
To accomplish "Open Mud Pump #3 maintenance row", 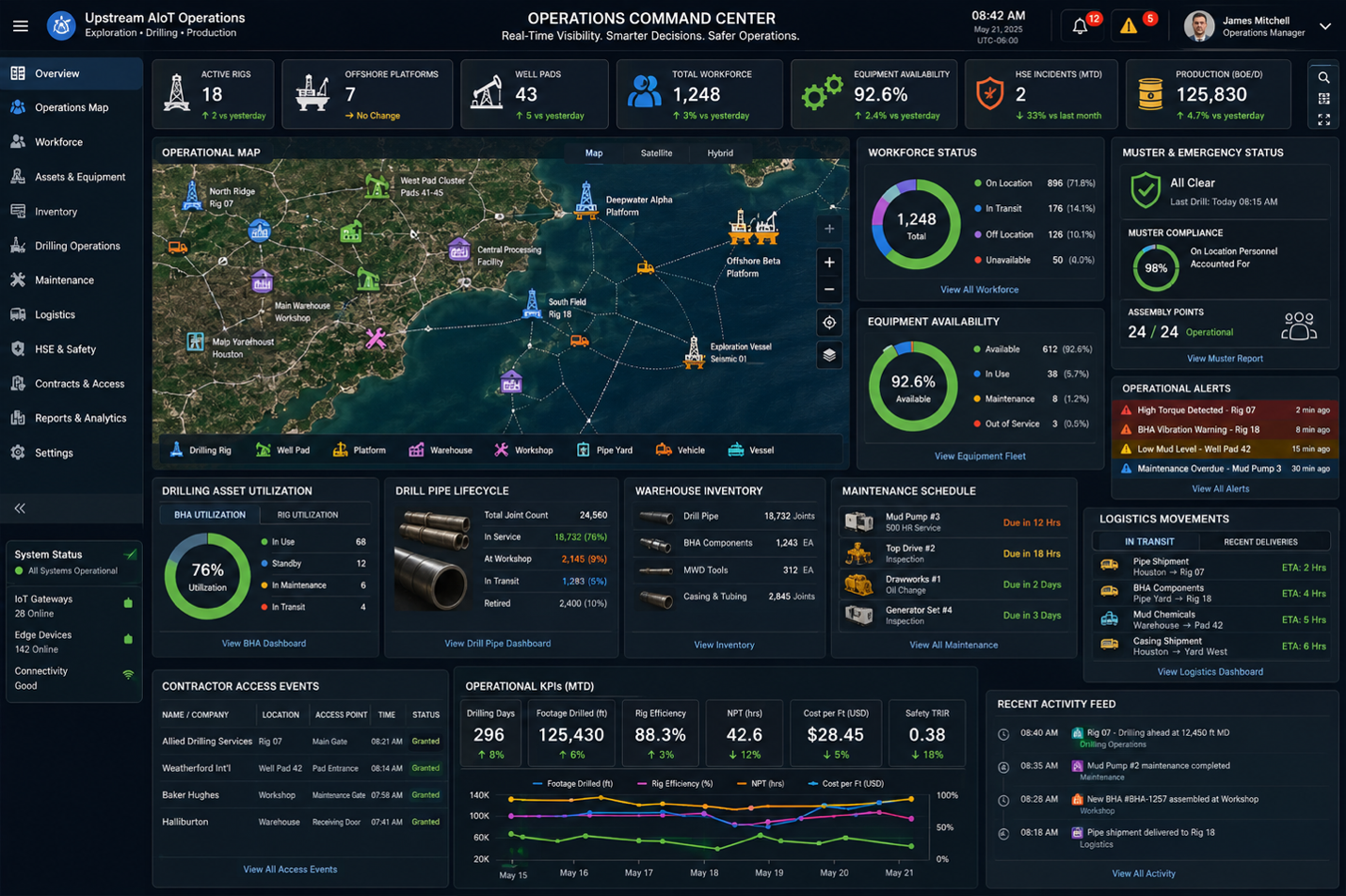I will click(x=953, y=522).
